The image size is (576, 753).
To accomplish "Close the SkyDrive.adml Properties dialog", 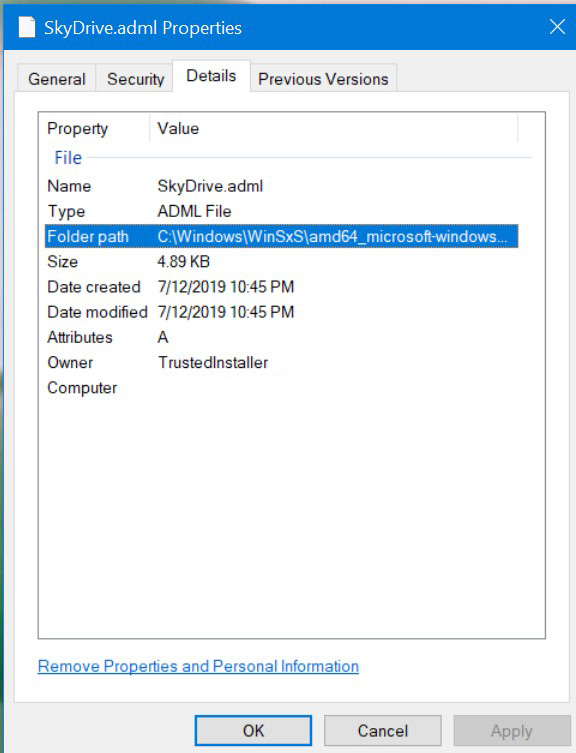I will click(x=557, y=27).
